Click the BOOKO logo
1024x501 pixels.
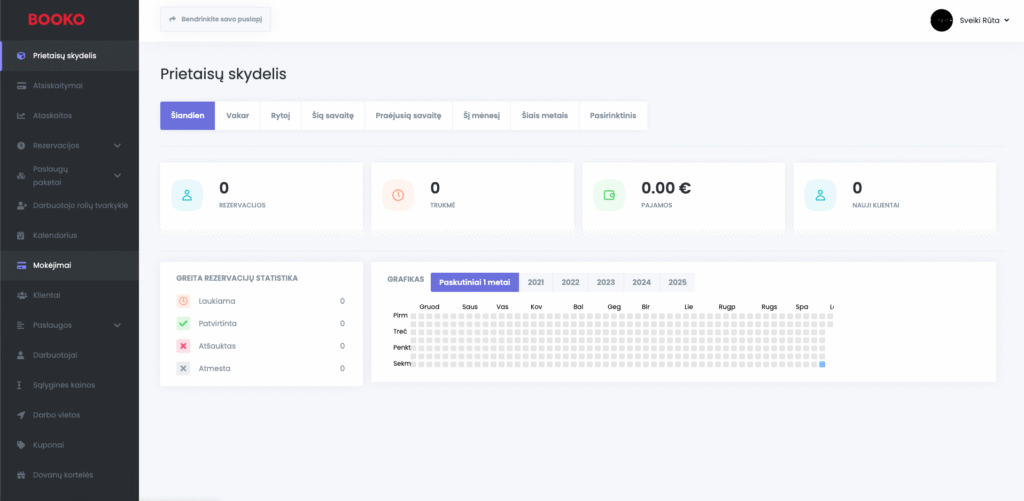(56, 19)
